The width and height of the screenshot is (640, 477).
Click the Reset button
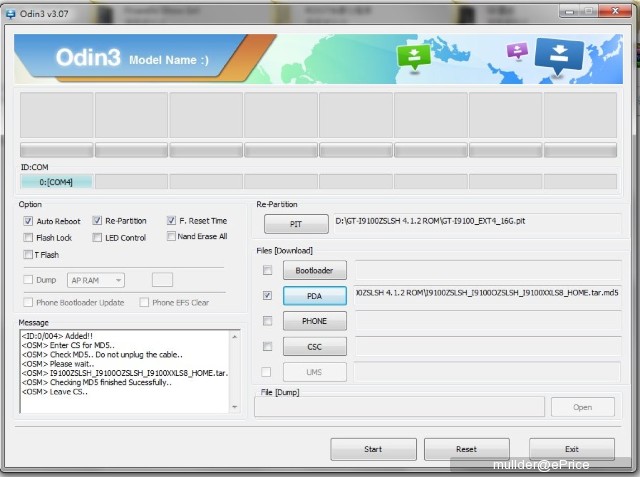pos(467,449)
